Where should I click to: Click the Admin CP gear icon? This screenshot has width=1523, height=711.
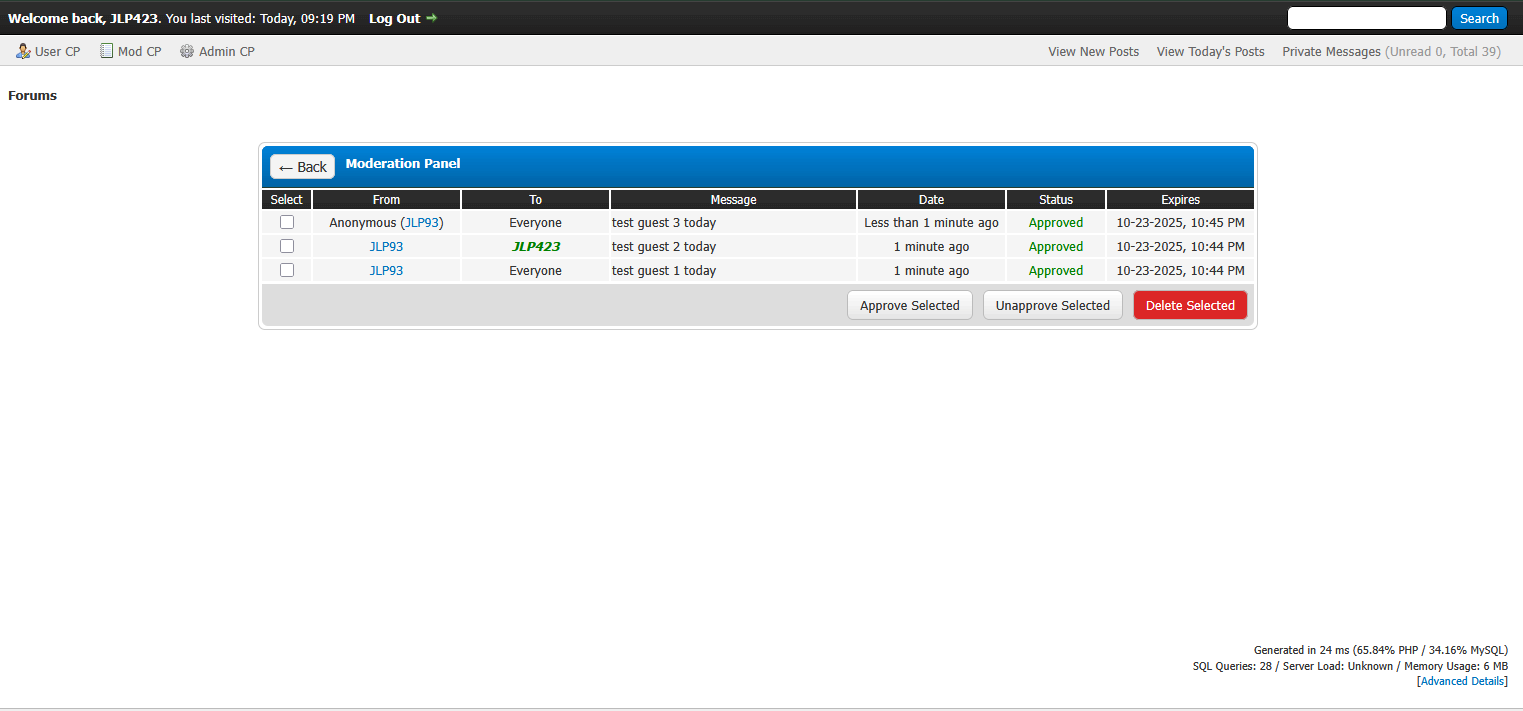(x=187, y=51)
